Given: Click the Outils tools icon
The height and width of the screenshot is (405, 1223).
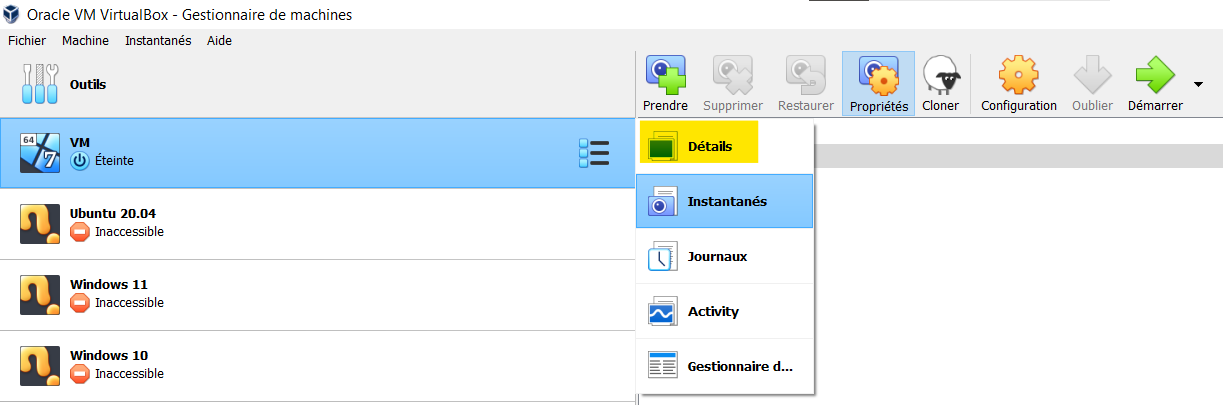Looking at the screenshot, I should [x=40, y=85].
